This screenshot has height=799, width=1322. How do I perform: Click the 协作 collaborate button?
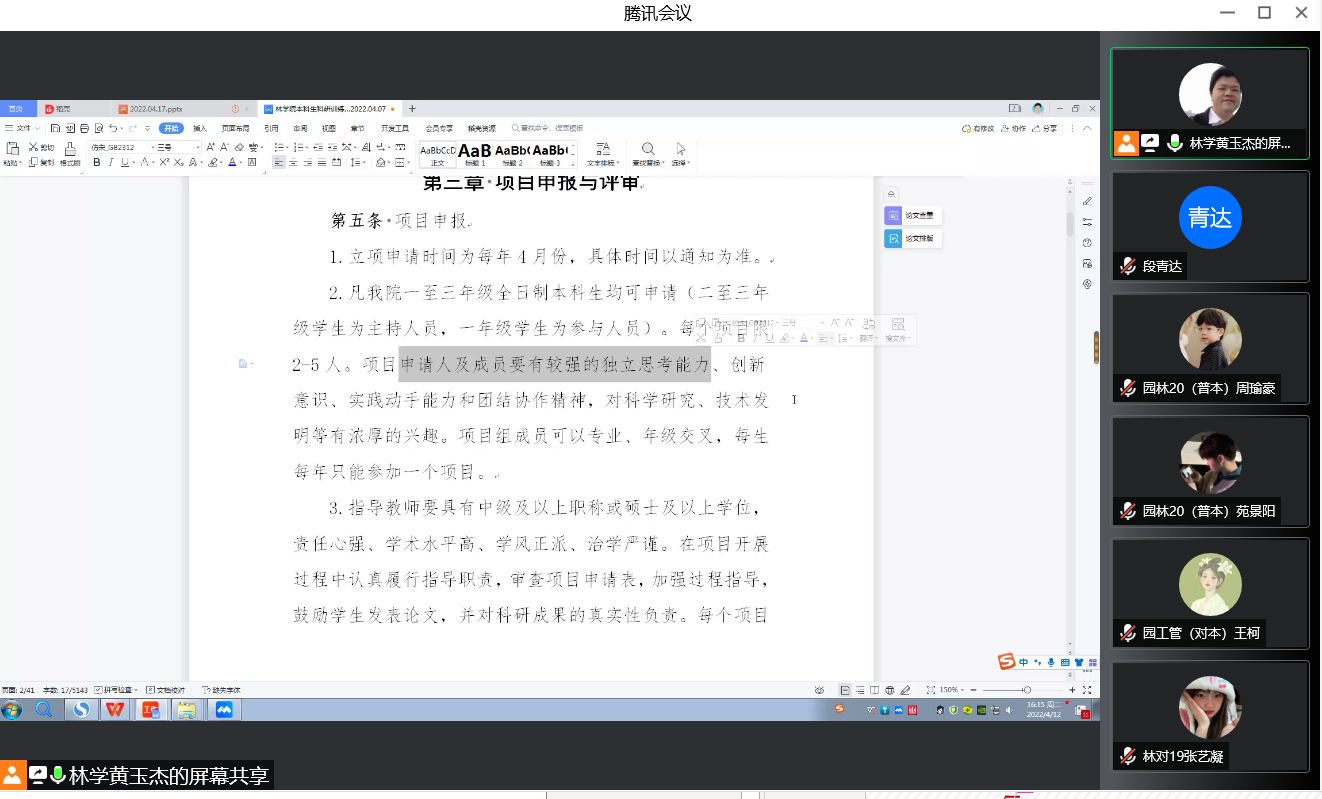tap(1014, 128)
